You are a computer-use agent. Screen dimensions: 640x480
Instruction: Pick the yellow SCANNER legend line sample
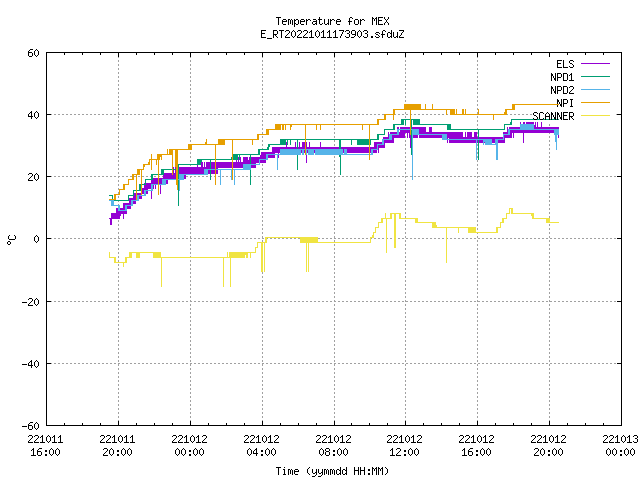coord(596,116)
